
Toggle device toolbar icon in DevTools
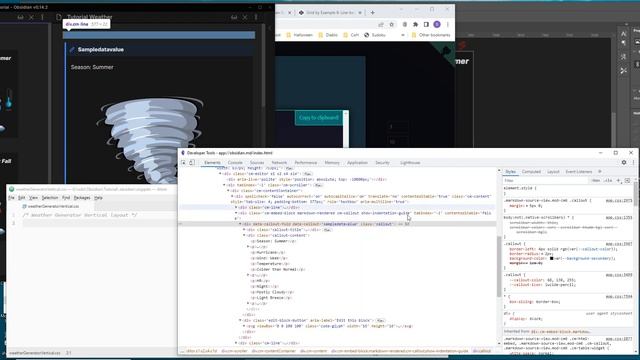tap(192, 162)
